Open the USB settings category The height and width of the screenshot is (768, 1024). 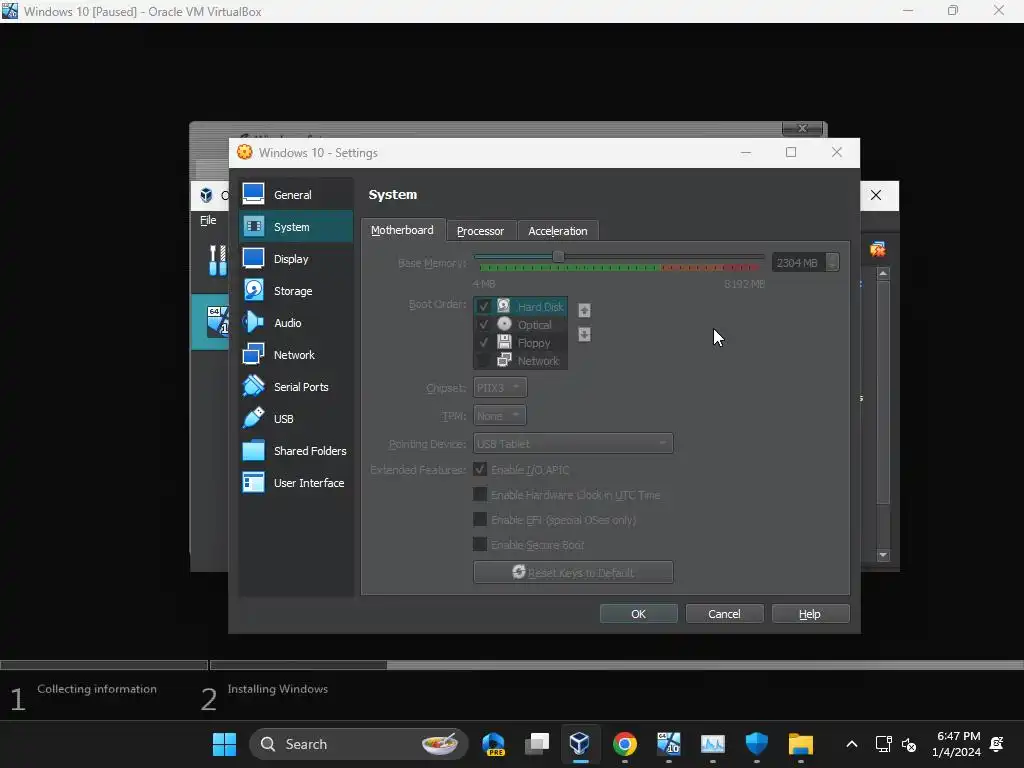click(x=296, y=419)
